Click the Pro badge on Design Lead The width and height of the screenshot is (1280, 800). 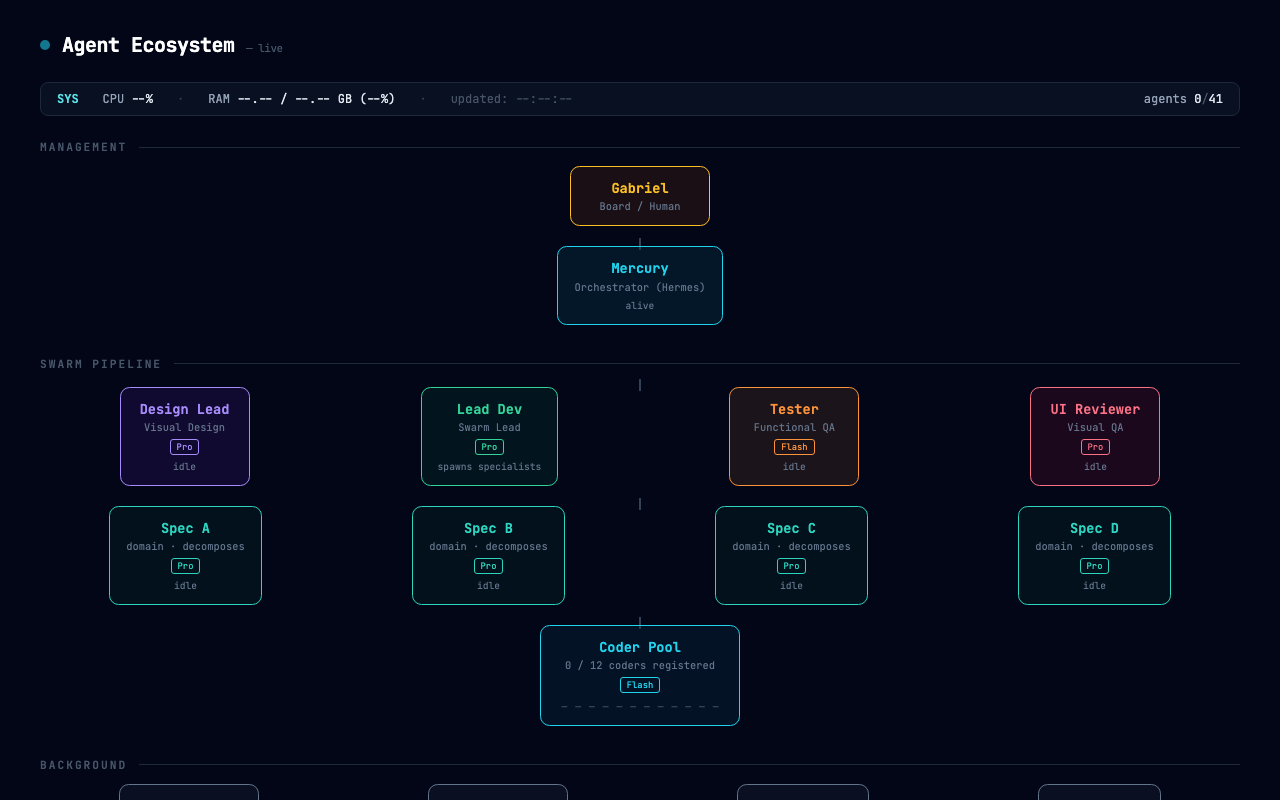pyautogui.click(x=185, y=447)
